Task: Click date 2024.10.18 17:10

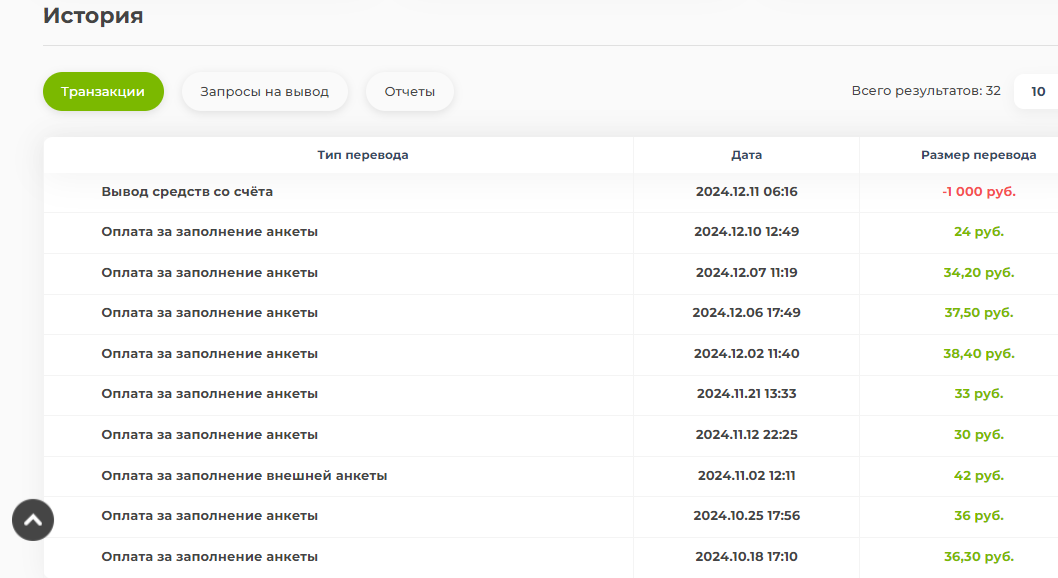Action: tap(746, 556)
